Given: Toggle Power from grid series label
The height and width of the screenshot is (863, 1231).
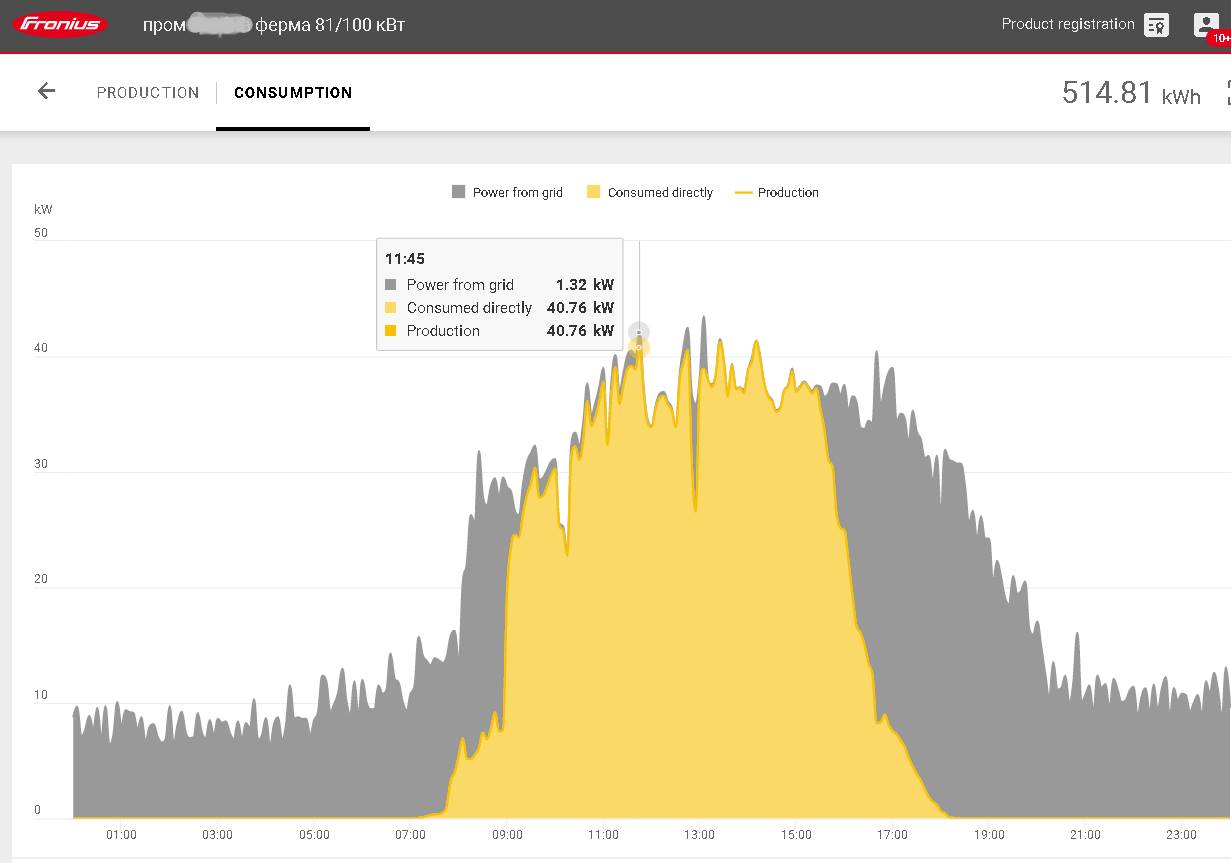Looking at the screenshot, I should (x=517, y=192).
